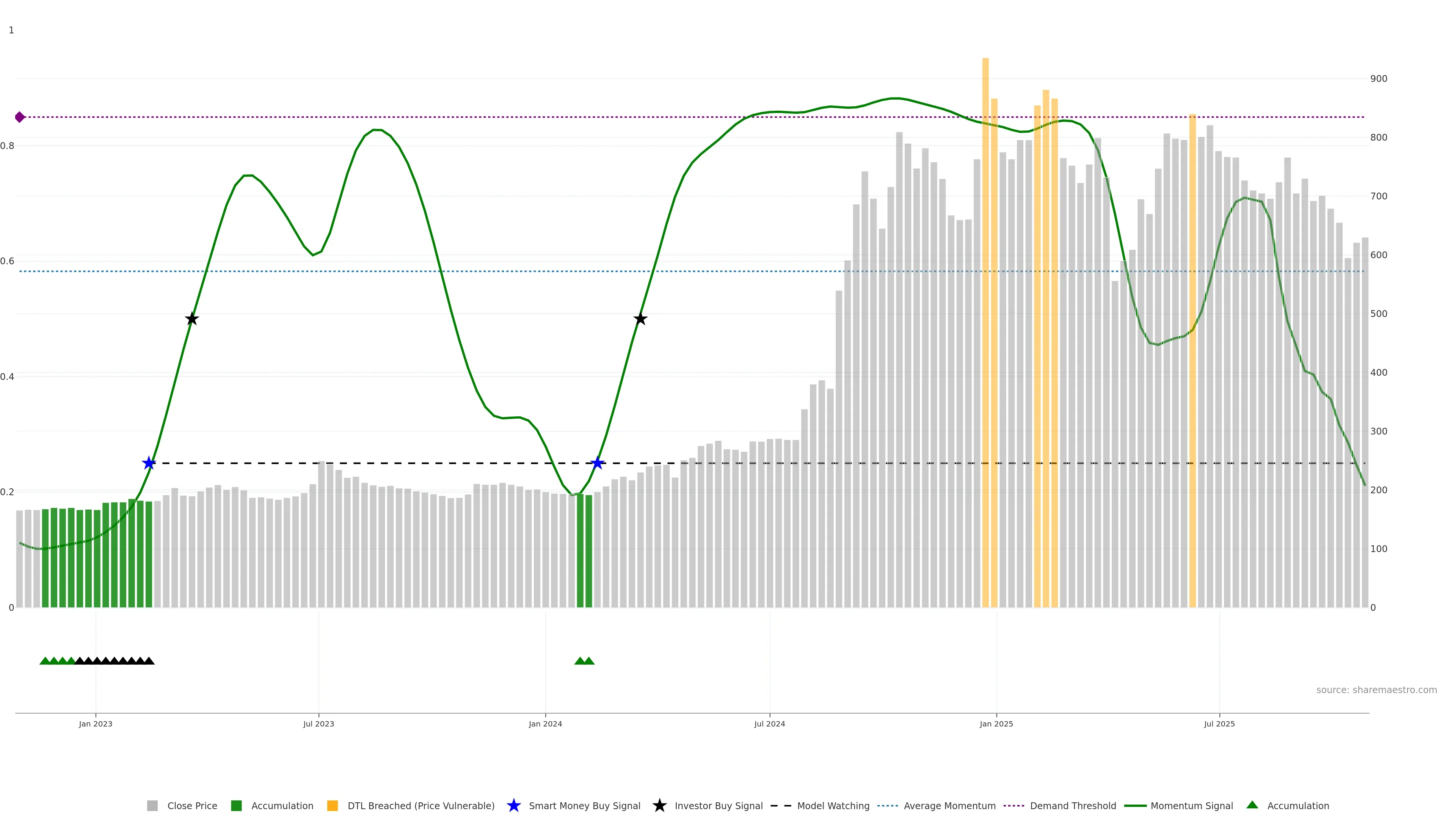Viewport: 1456px width, 819px height.
Task: Toggle Model Watching legend entry
Action: coord(833,806)
